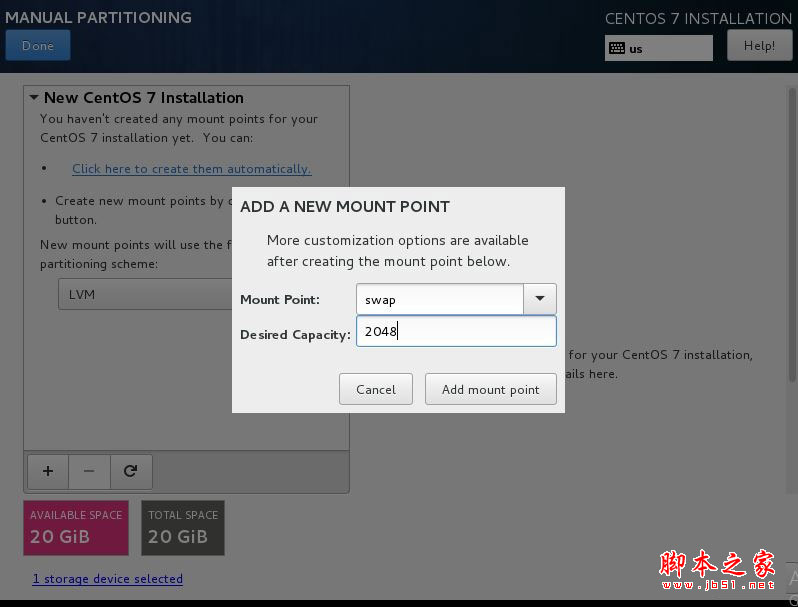Open the 1 storage device selected link

point(108,578)
